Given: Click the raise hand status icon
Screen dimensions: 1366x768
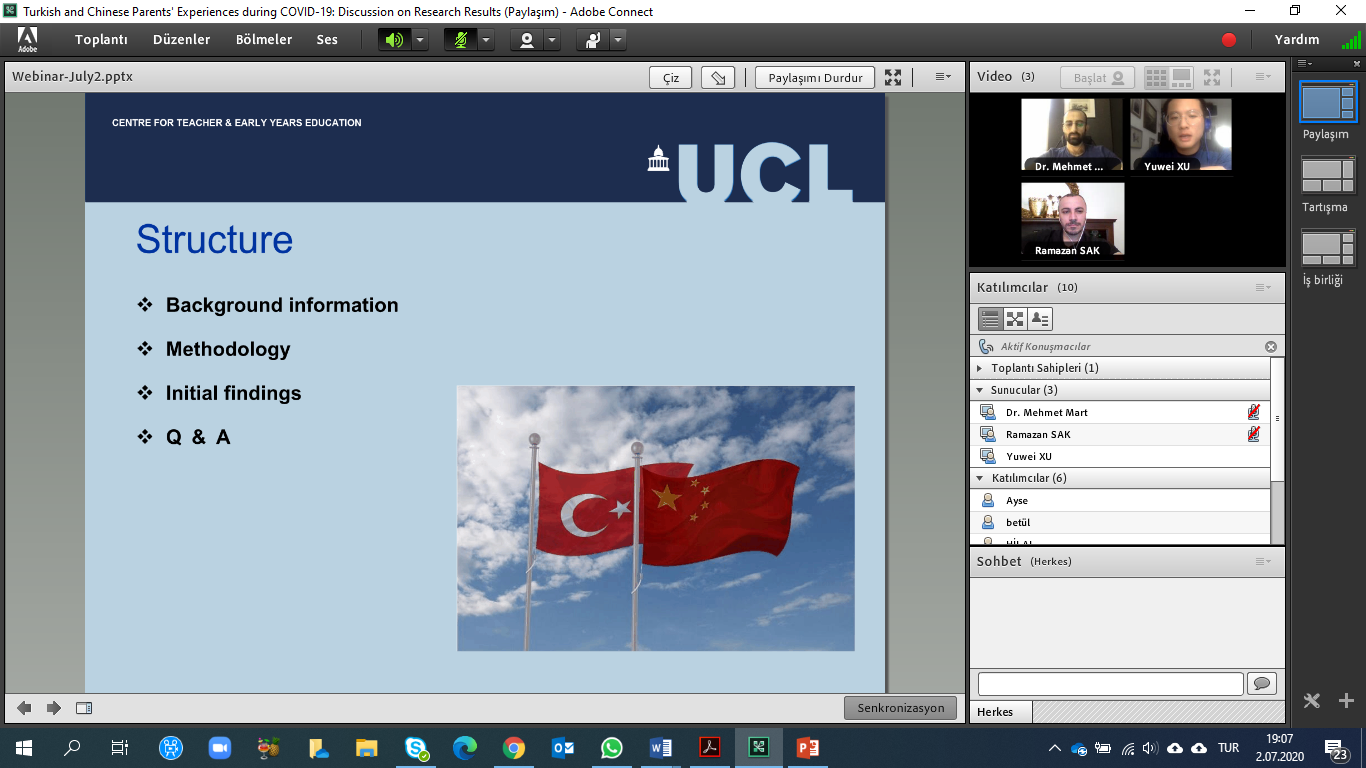Looking at the screenshot, I should coord(593,40).
